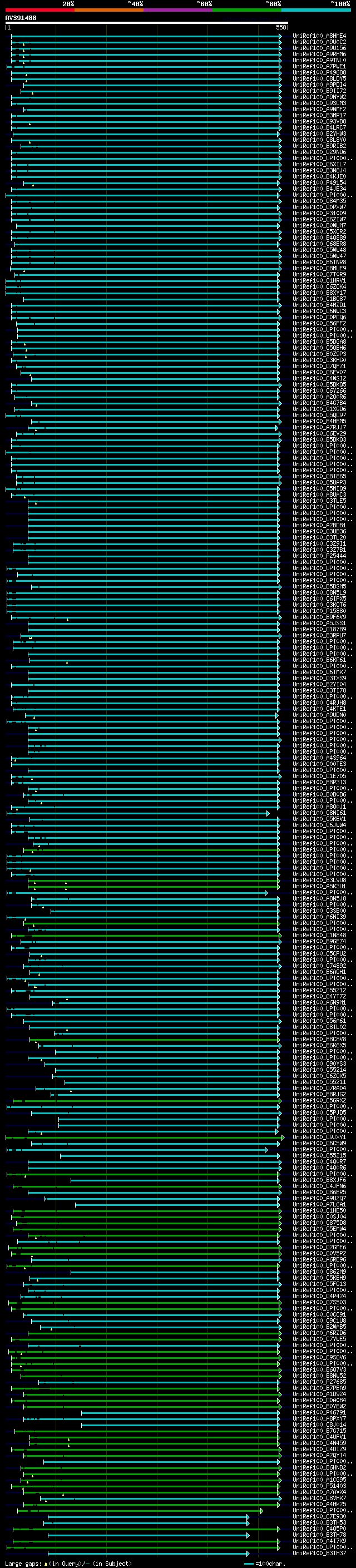Select hit label UniRef100_B2WAB5
Viewport: 356px width, 1568px height.
coord(319,1327)
